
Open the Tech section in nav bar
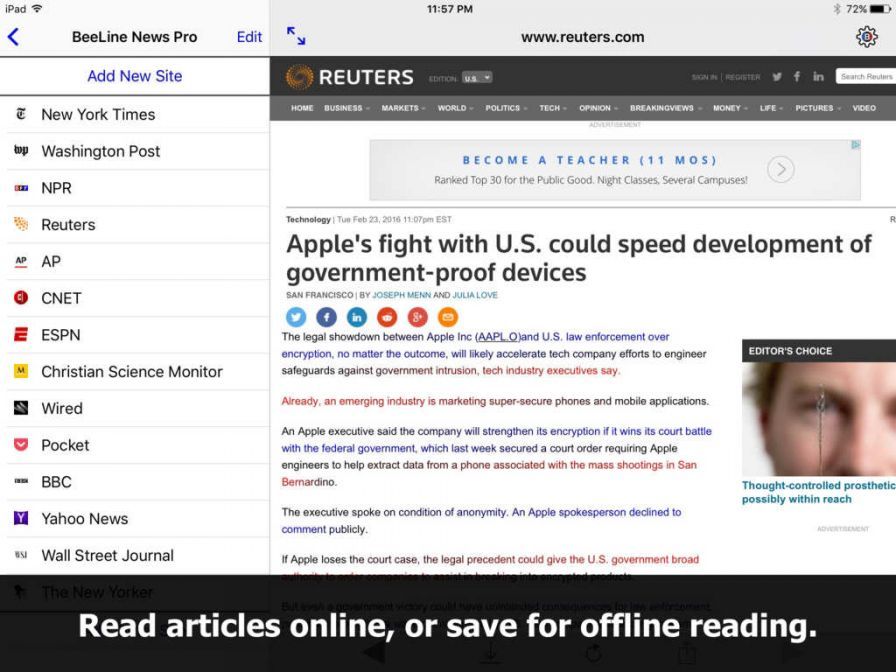tap(553, 108)
